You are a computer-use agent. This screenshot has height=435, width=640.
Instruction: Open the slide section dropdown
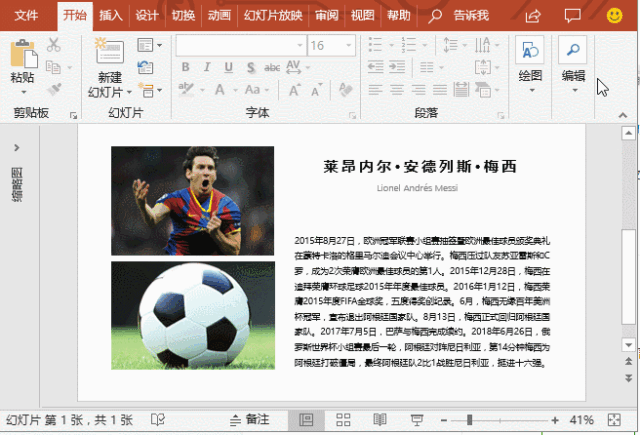pyautogui.click(x=149, y=90)
